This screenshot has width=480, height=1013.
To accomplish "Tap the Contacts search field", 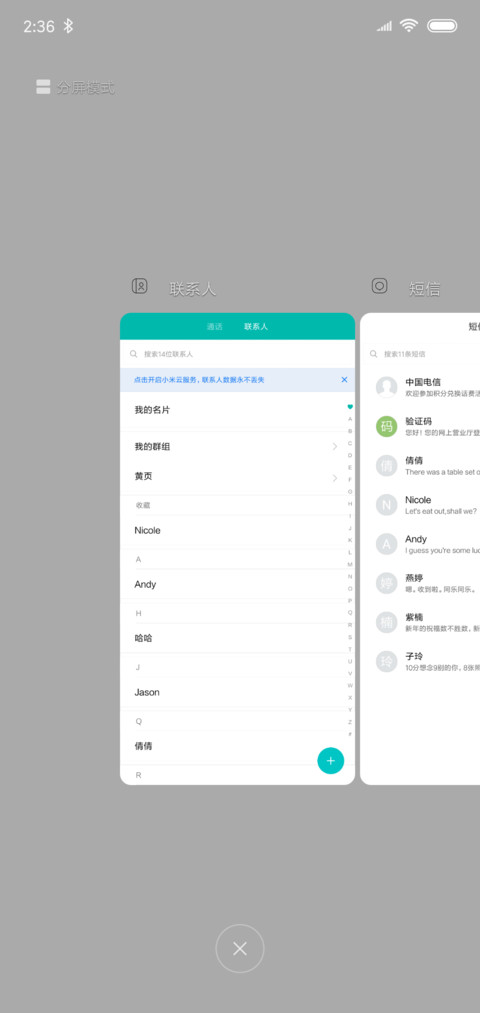I will click(x=237, y=354).
